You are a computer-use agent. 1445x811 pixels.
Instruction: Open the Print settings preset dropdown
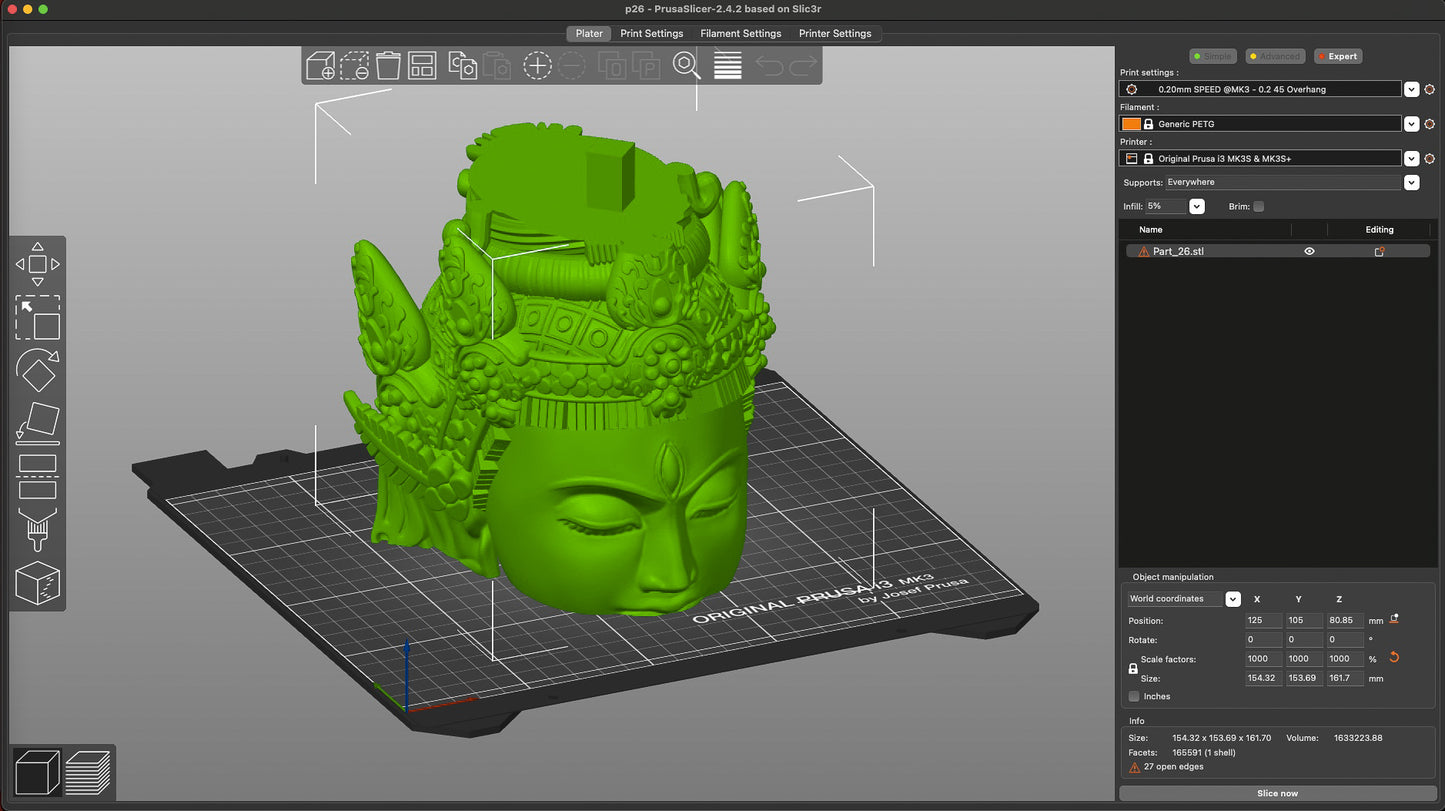click(x=1411, y=89)
